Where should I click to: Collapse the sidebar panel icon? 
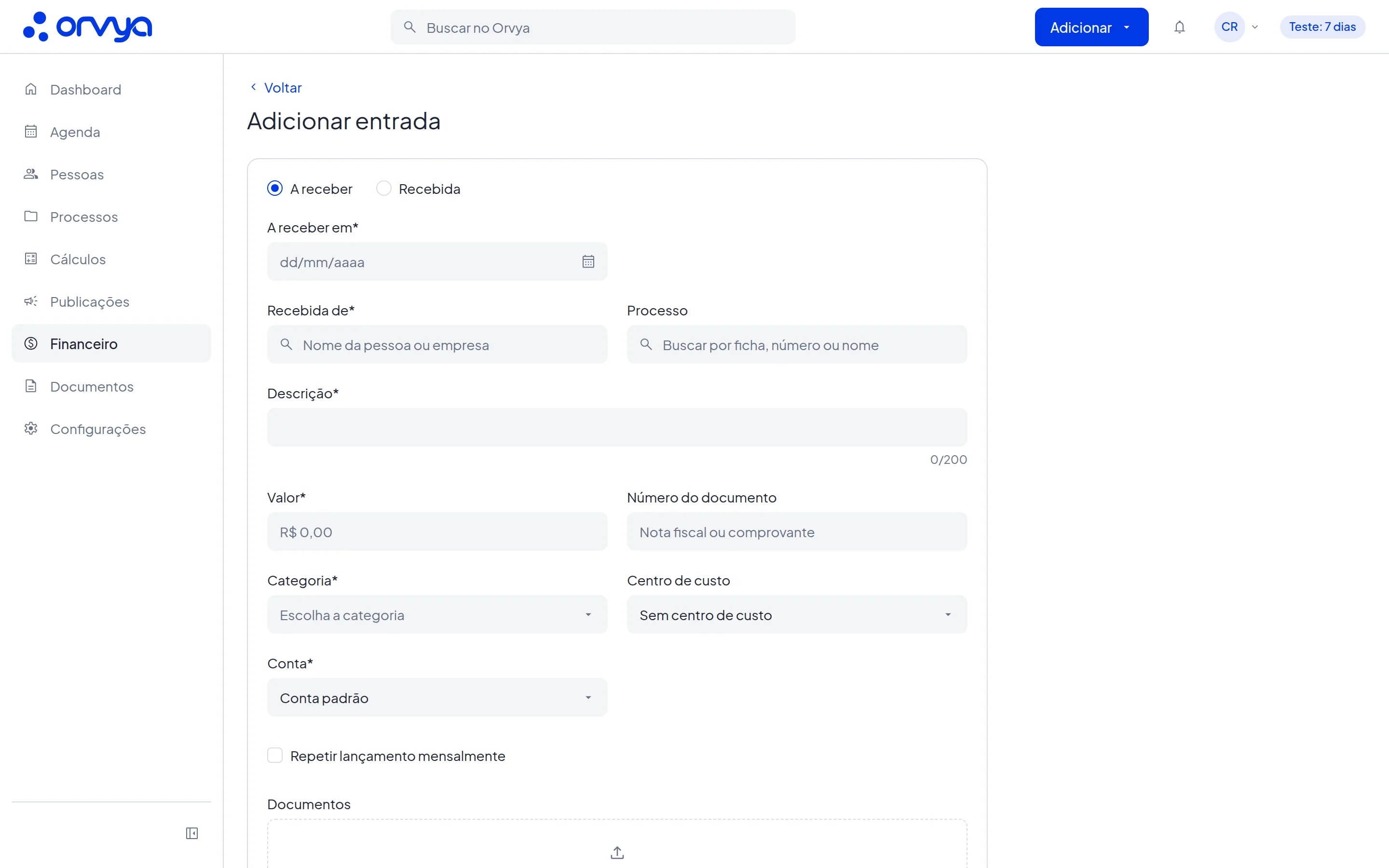(x=191, y=833)
